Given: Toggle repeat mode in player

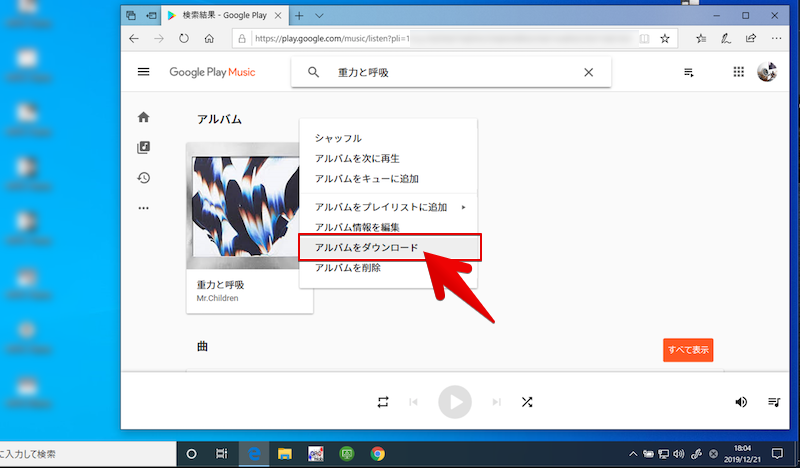Looking at the screenshot, I should point(383,402).
